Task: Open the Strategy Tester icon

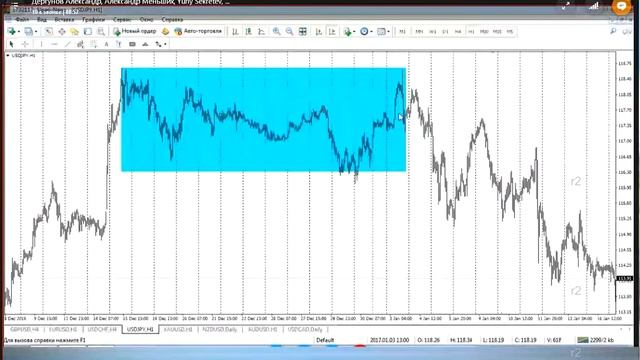Action: 100,31
